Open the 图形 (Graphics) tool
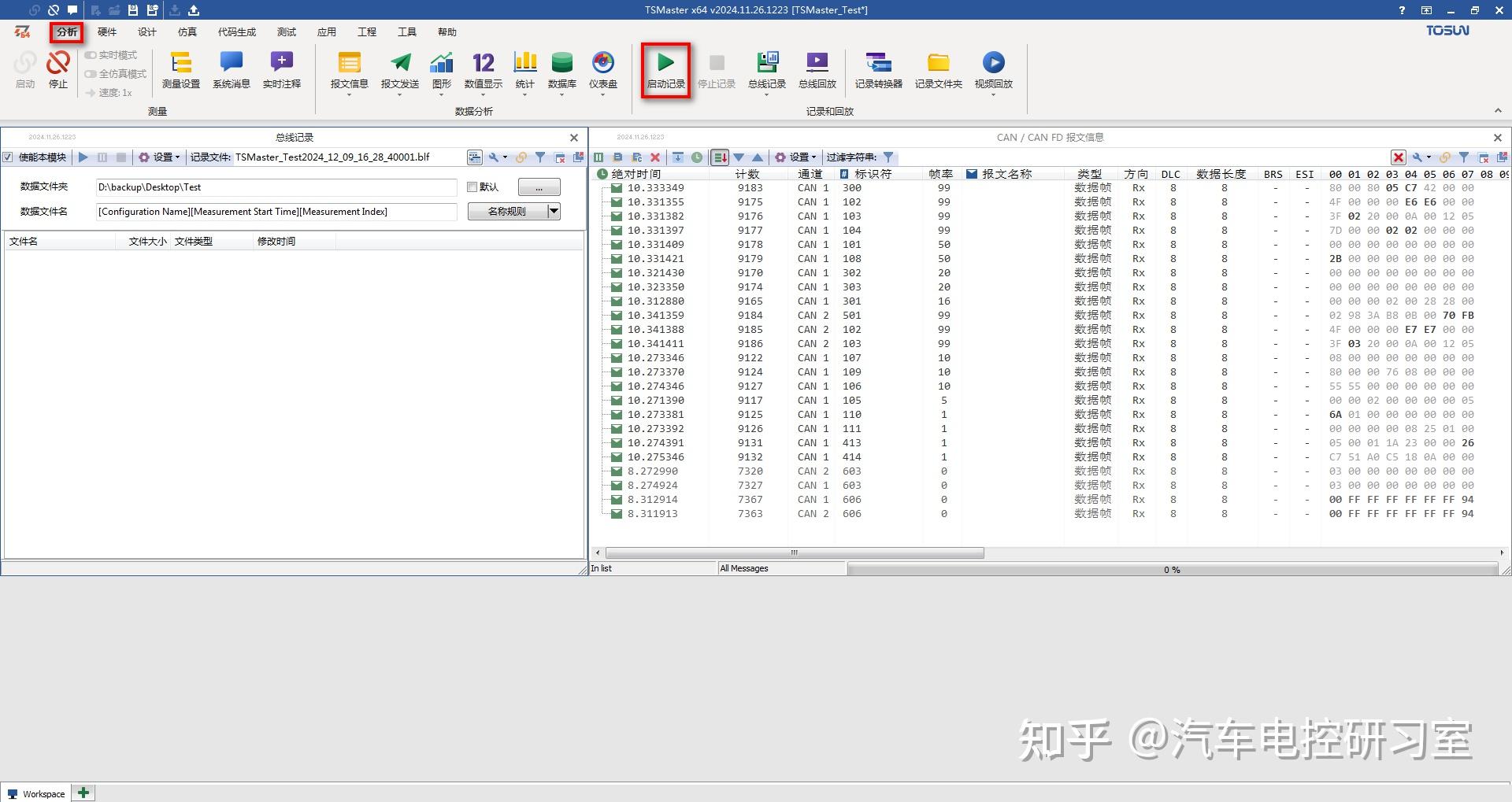The width and height of the screenshot is (1512, 802). click(440, 71)
